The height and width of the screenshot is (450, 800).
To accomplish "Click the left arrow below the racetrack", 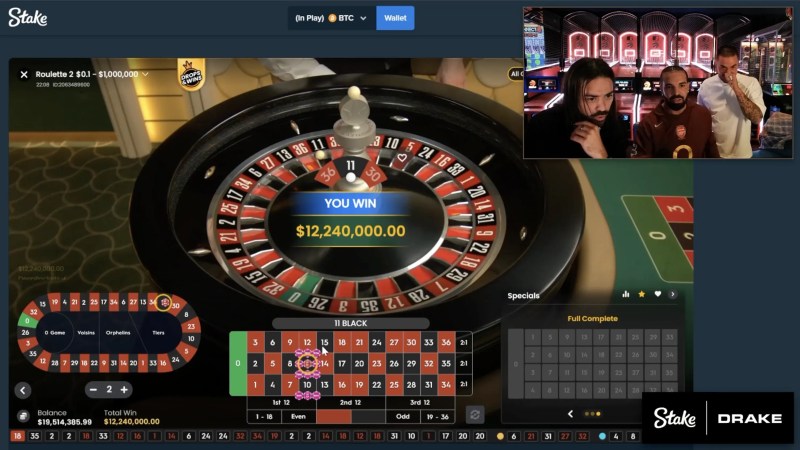I will coord(23,390).
